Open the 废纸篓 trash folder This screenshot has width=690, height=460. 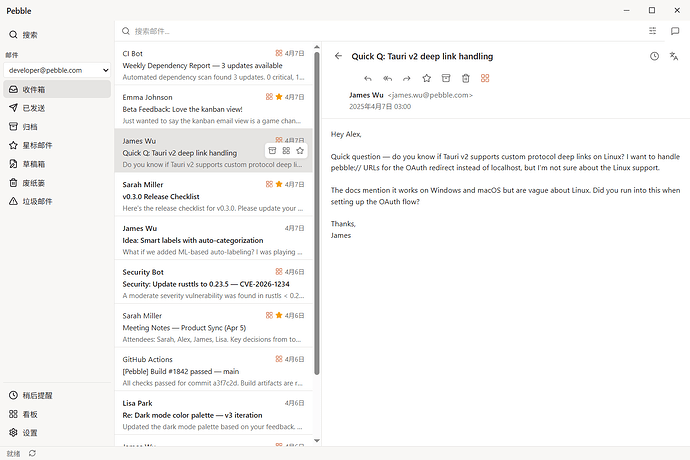pyautogui.click(x=57, y=183)
